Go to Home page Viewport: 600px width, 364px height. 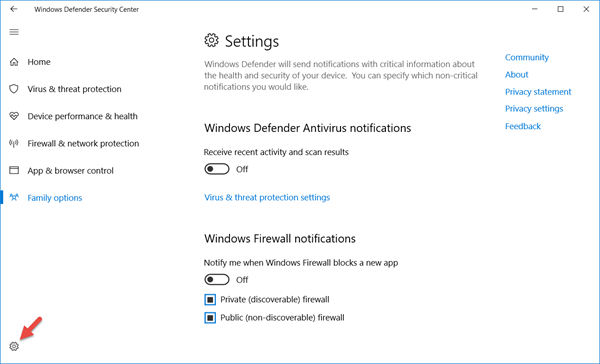click(39, 62)
